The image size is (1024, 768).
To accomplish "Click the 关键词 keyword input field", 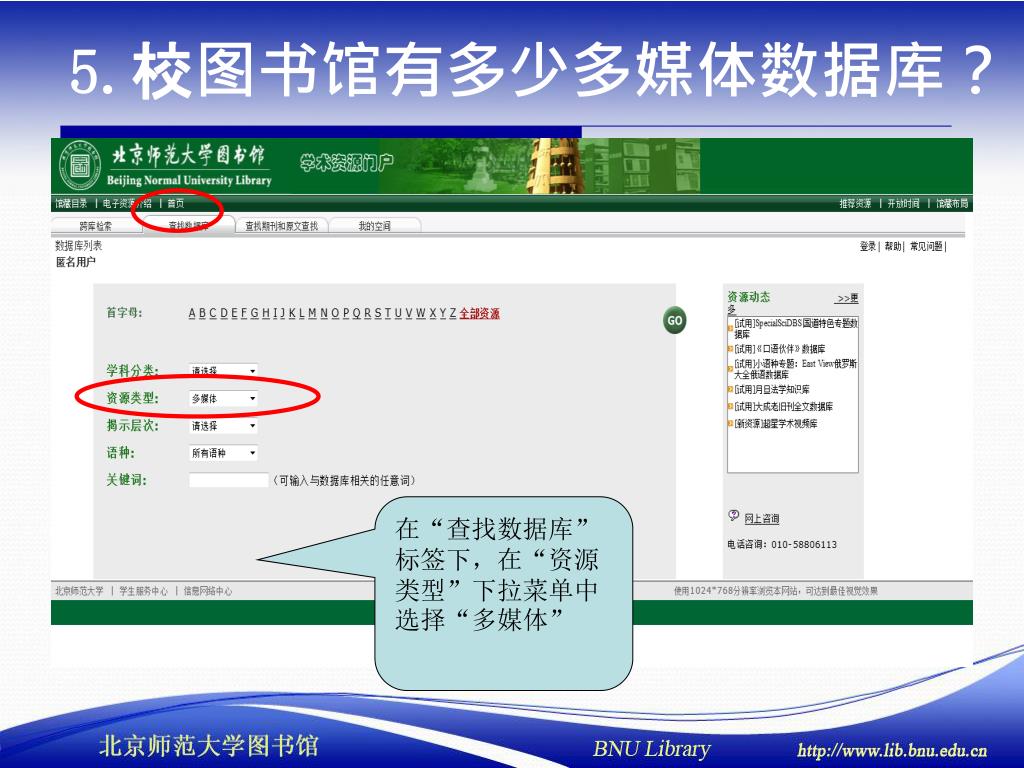I will pos(229,480).
